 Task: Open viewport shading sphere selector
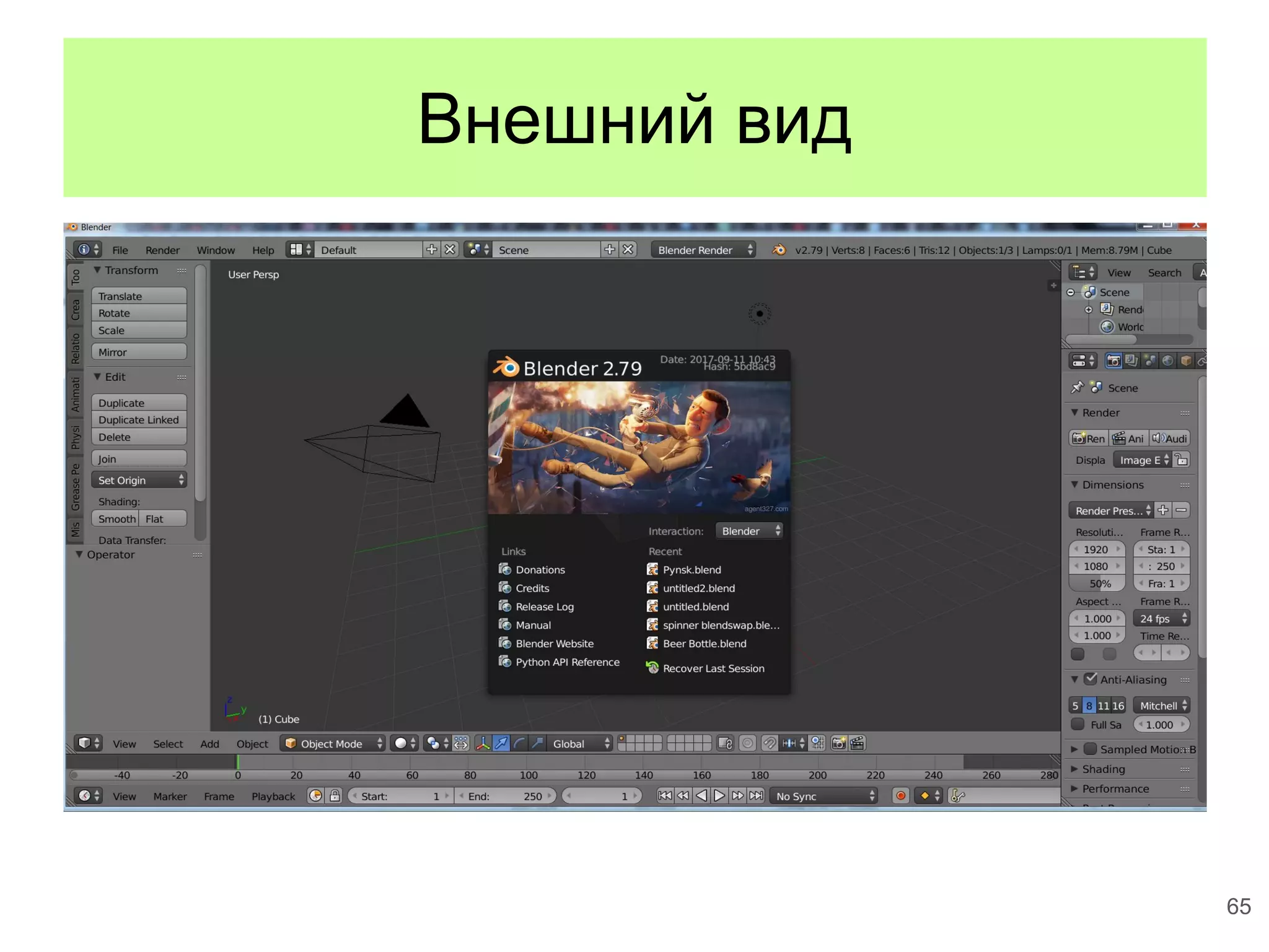[x=405, y=743]
